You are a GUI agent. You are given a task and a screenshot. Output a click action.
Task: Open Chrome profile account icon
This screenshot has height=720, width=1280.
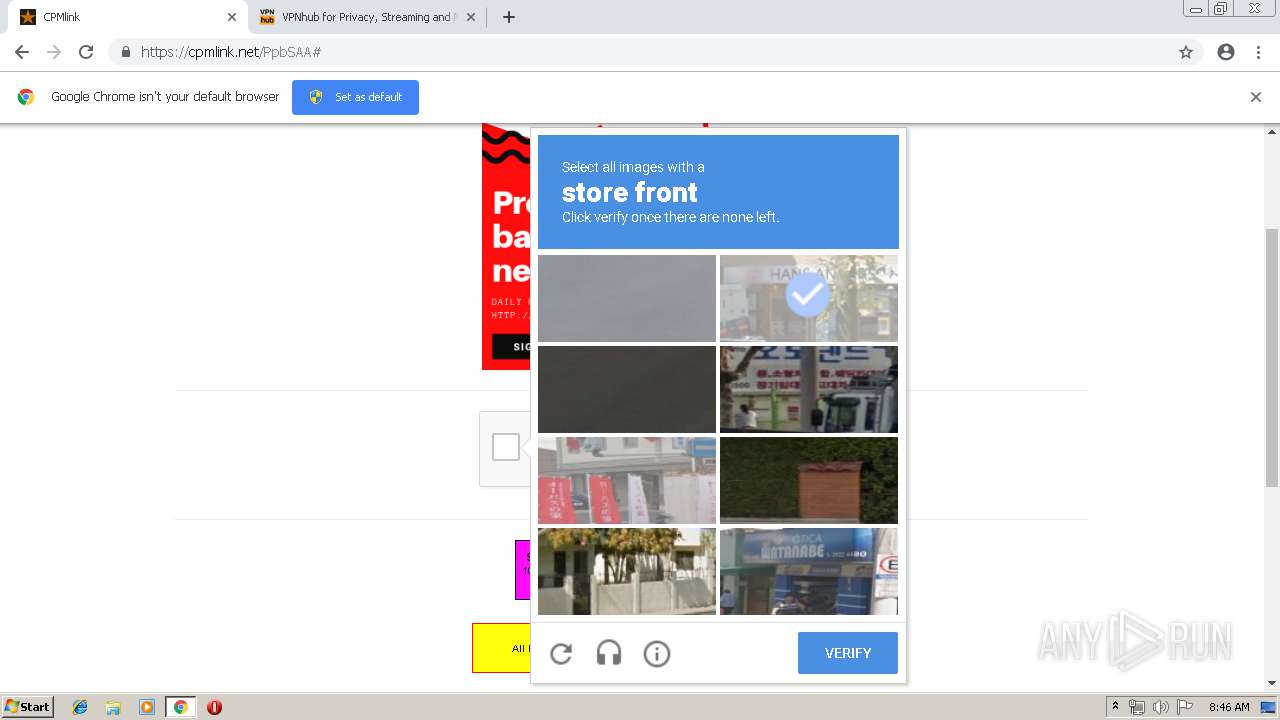click(1226, 52)
